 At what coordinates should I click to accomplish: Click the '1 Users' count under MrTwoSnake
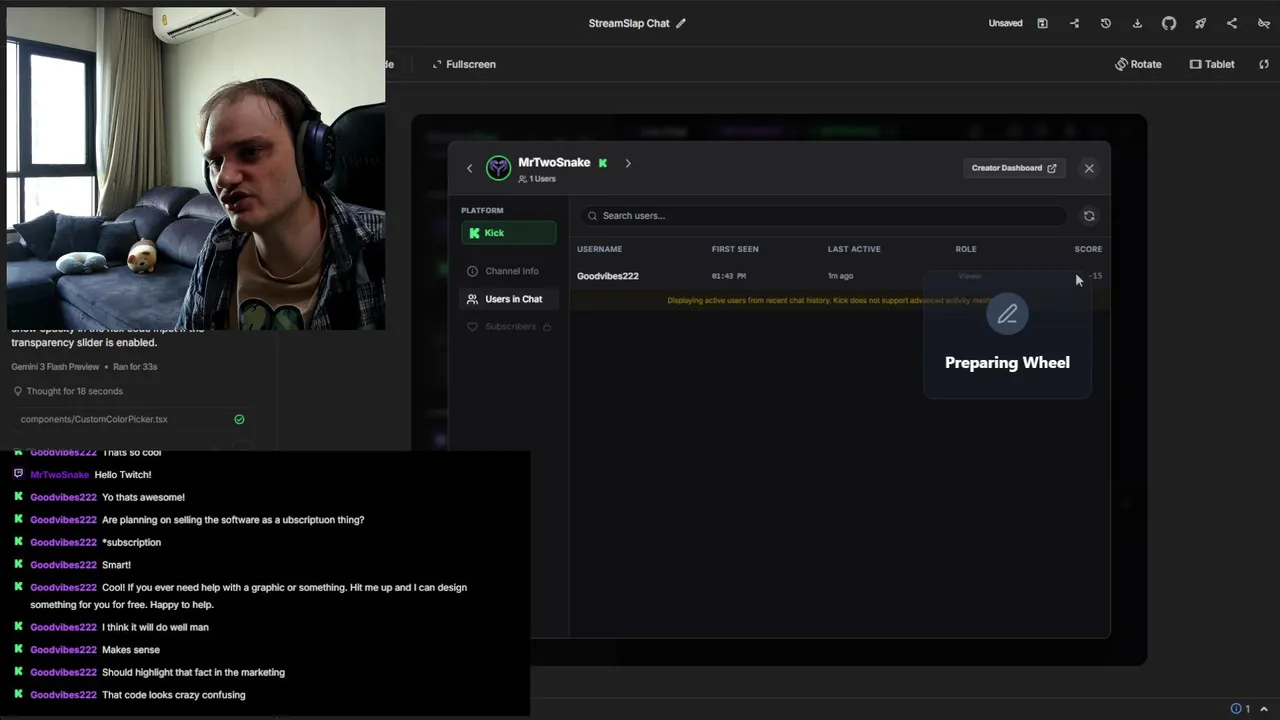click(x=537, y=179)
